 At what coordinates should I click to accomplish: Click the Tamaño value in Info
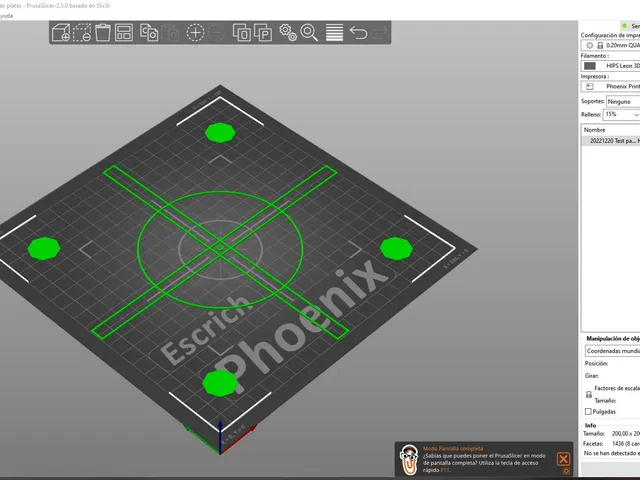click(x=626, y=433)
